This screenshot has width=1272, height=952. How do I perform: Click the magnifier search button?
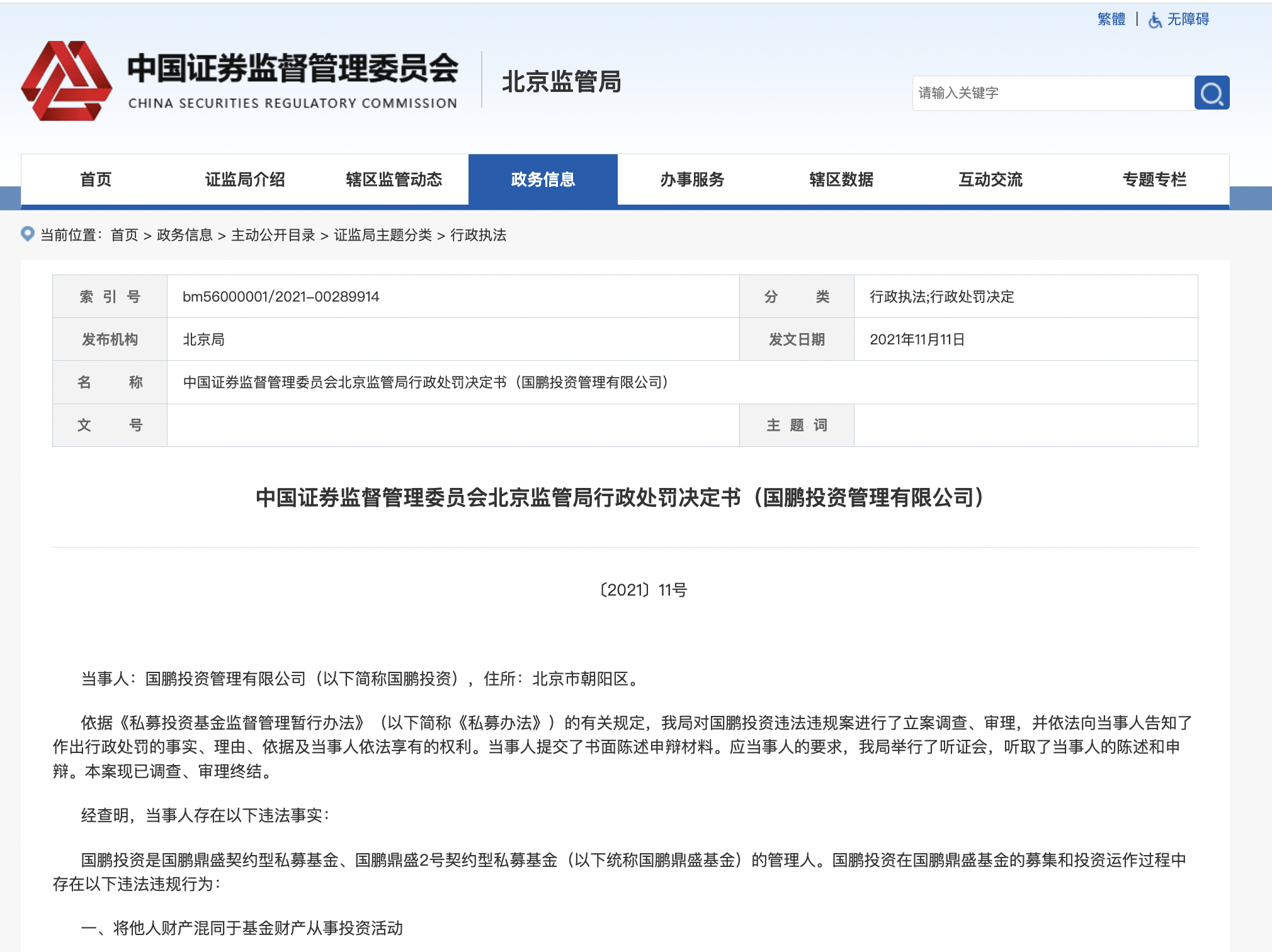coord(1212,93)
